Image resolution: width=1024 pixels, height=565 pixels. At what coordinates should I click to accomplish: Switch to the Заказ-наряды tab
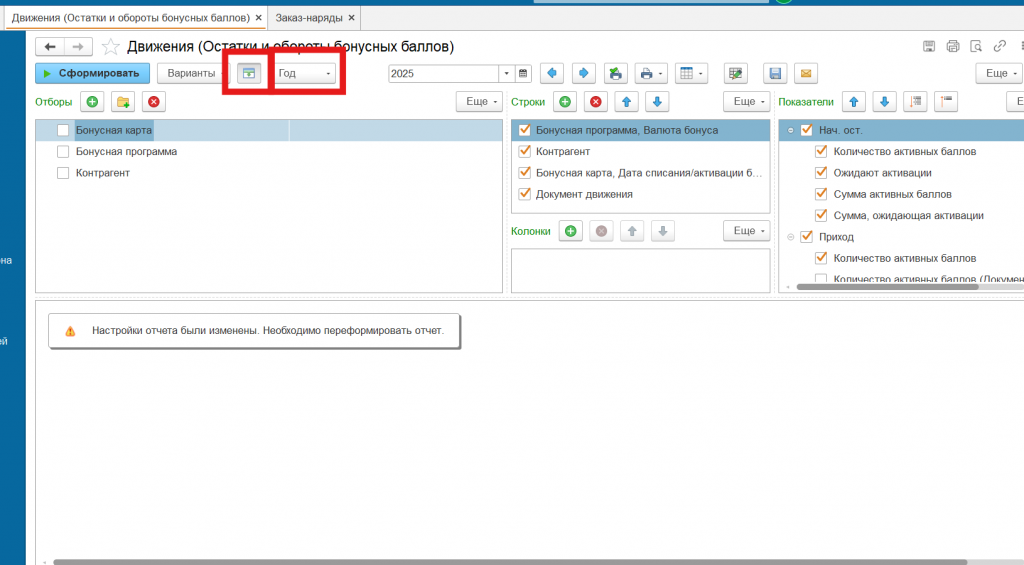coord(309,18)
